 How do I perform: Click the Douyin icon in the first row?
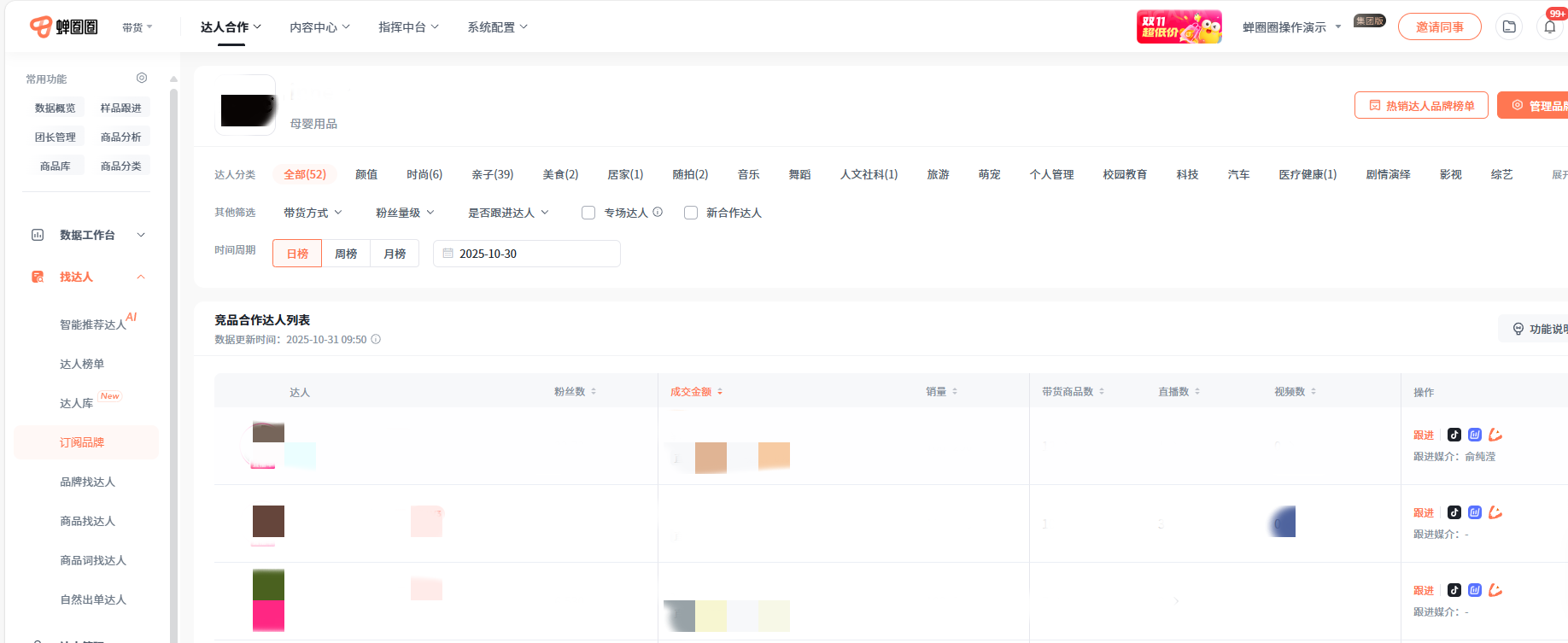pyautogui.click(x=1454, y=435)
